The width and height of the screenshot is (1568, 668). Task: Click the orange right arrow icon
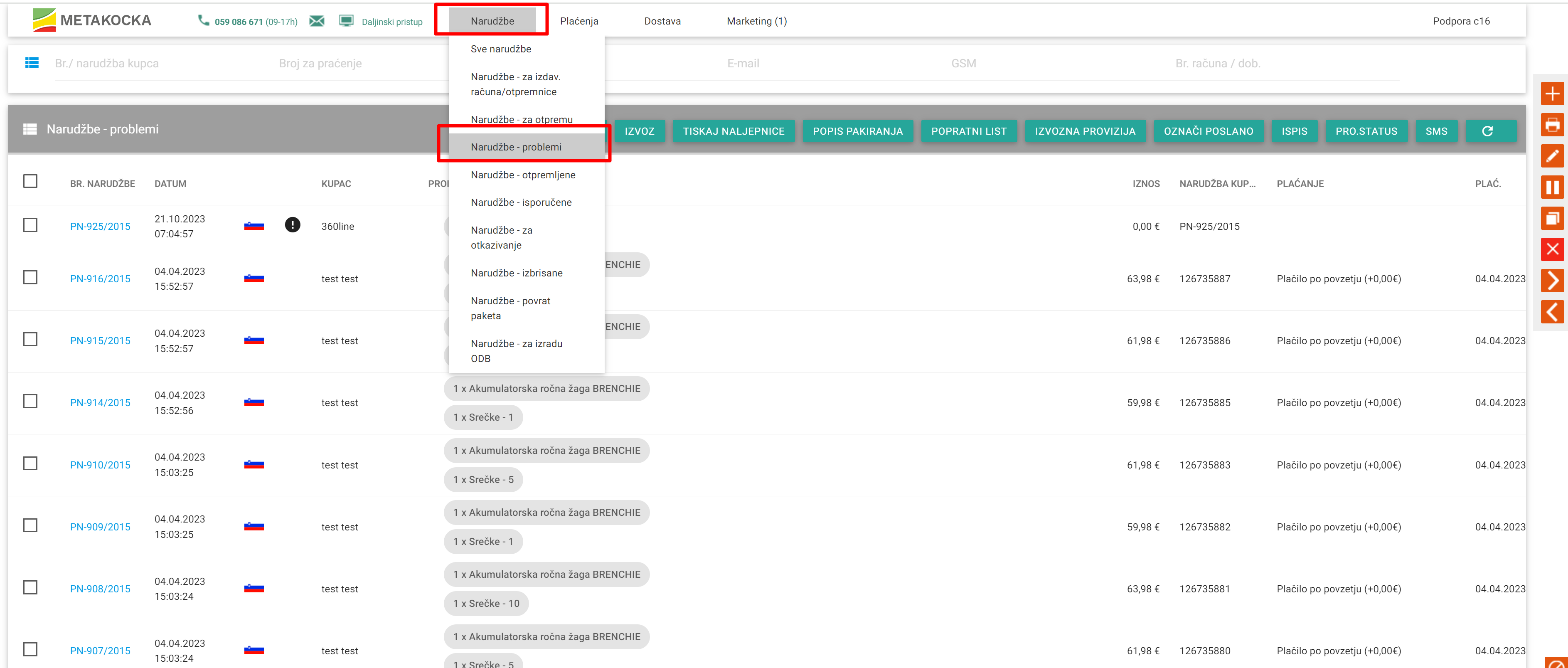(x=1551, y=280)
